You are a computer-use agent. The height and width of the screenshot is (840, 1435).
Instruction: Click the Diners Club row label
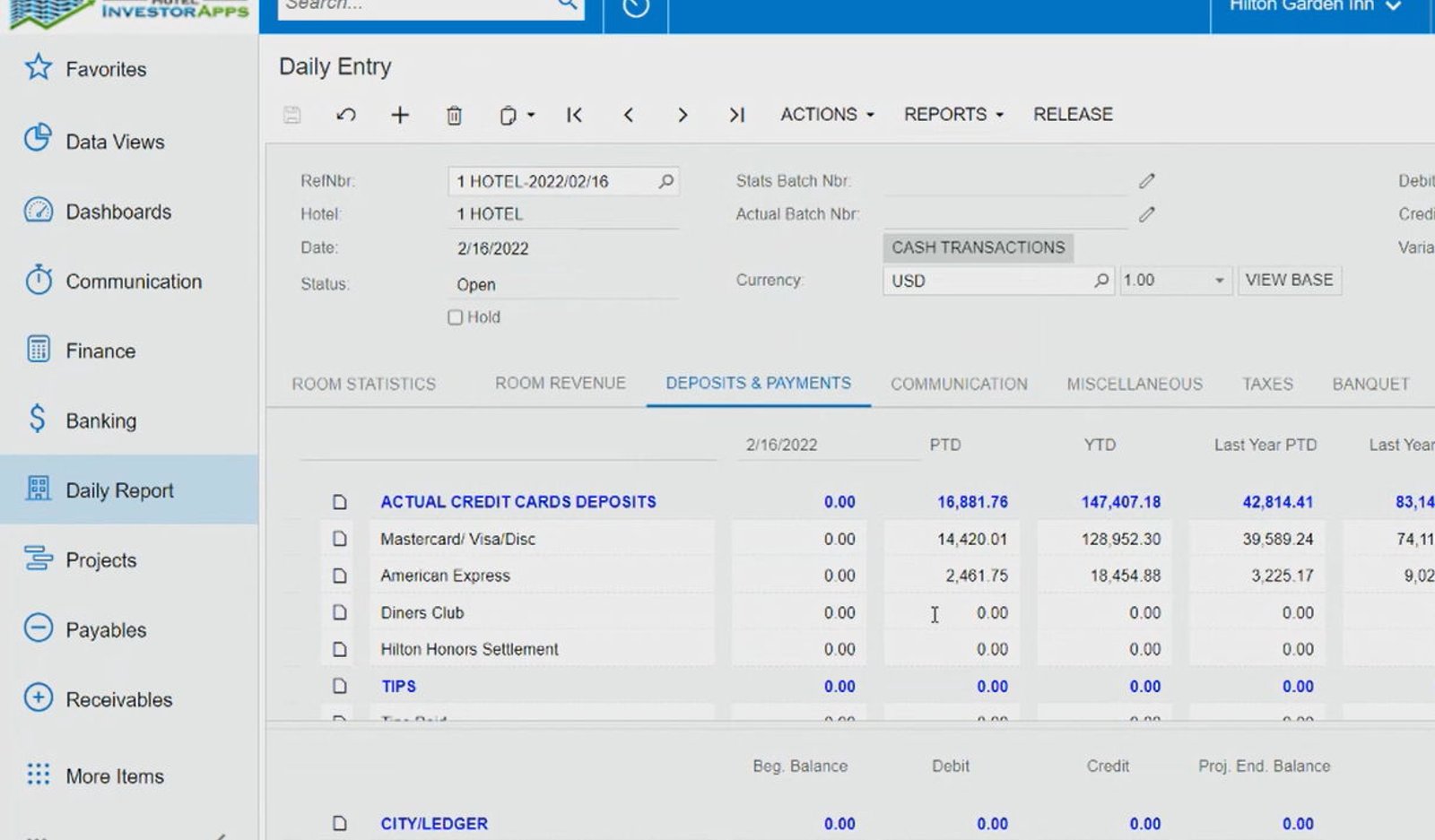(422, 612)
